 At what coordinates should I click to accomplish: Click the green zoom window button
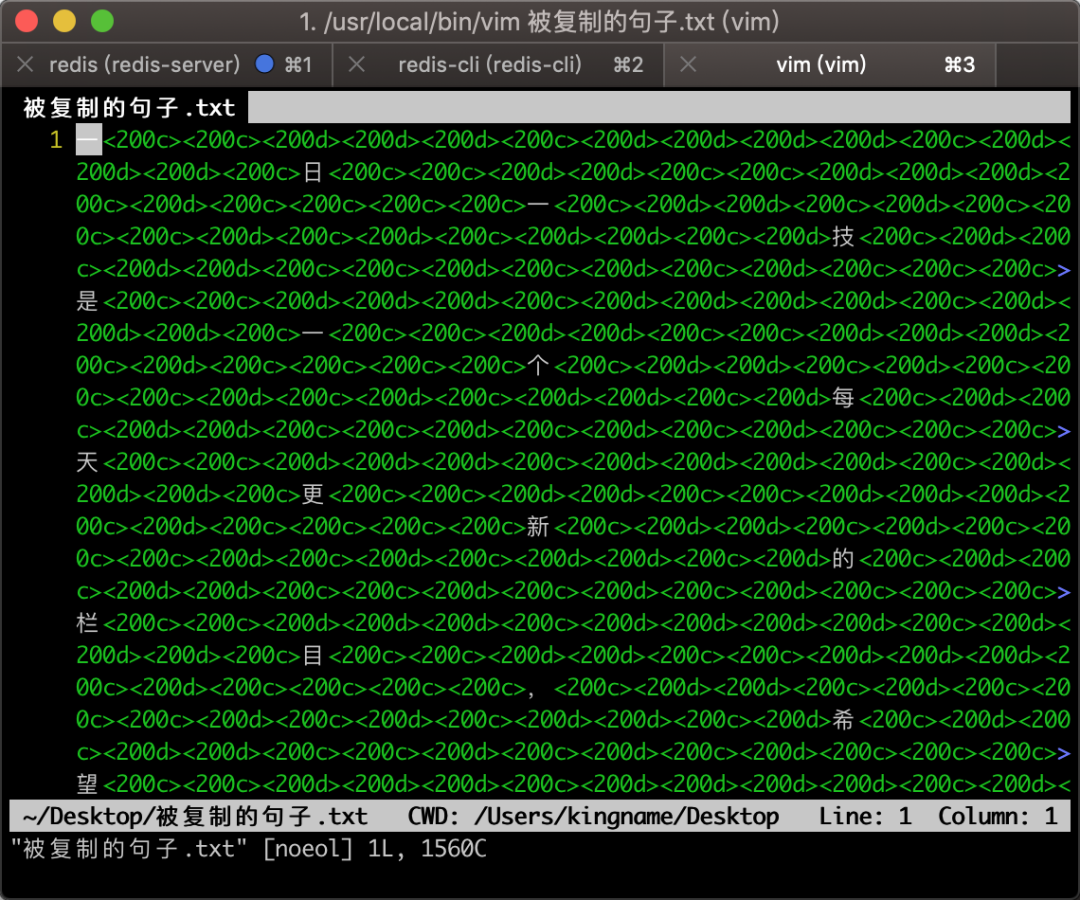click(x=102, y=21)
